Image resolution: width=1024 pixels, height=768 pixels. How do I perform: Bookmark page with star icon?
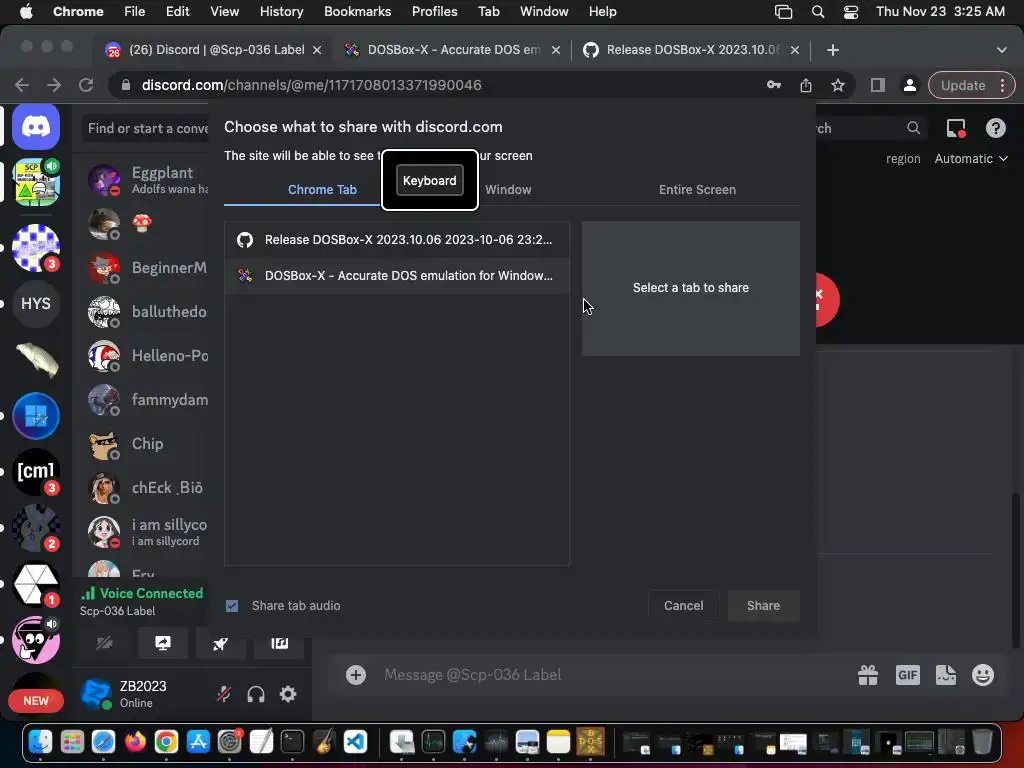point(838,85)
